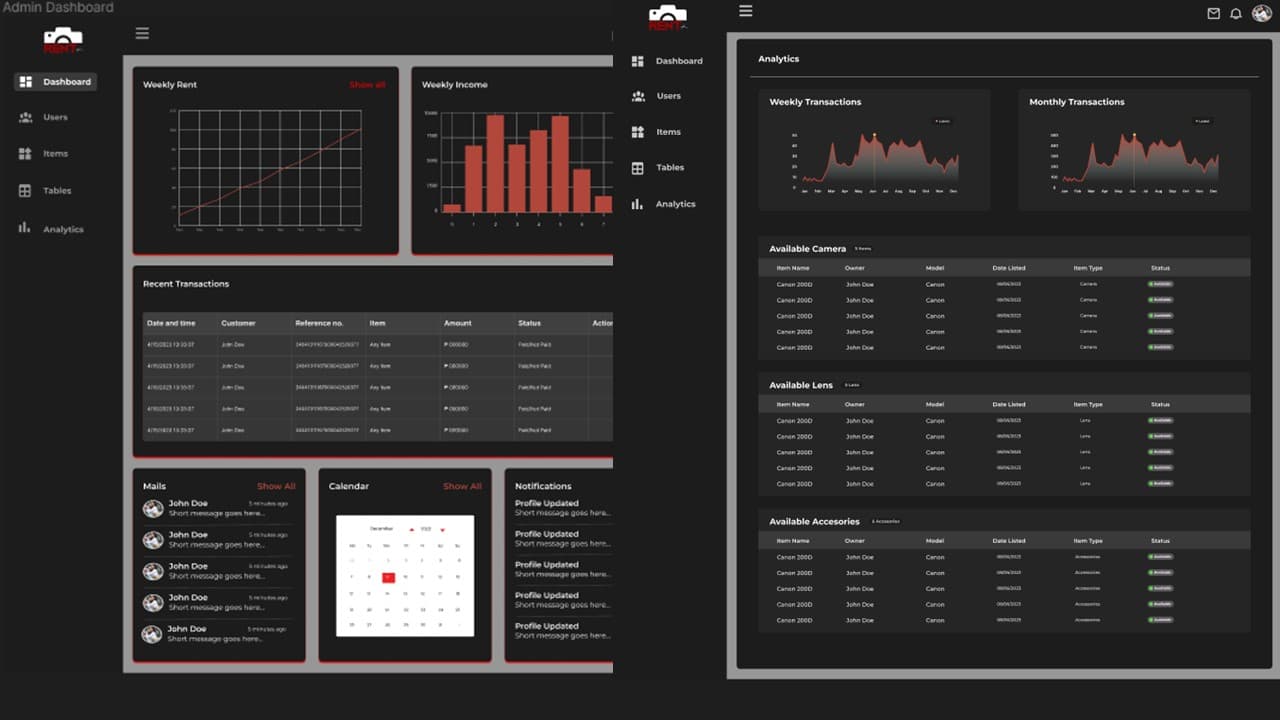Click Show All in the Mails panel

(277, 486)
